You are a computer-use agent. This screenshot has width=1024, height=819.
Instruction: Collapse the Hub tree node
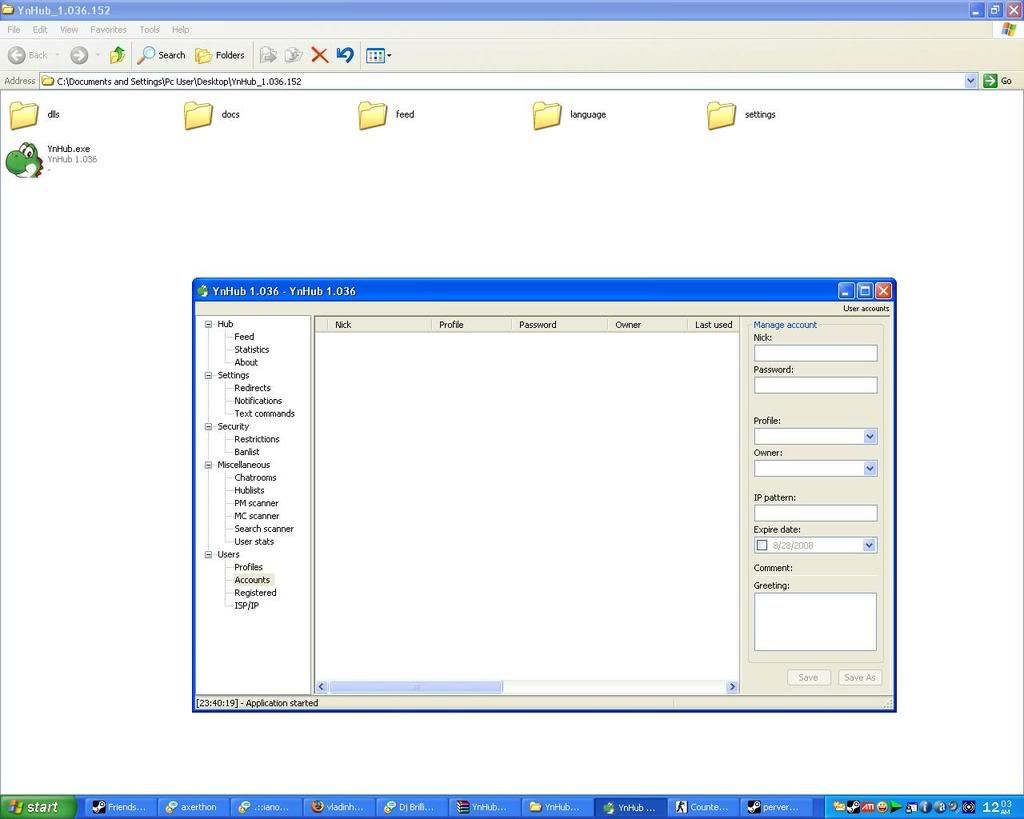pos(208,324)
